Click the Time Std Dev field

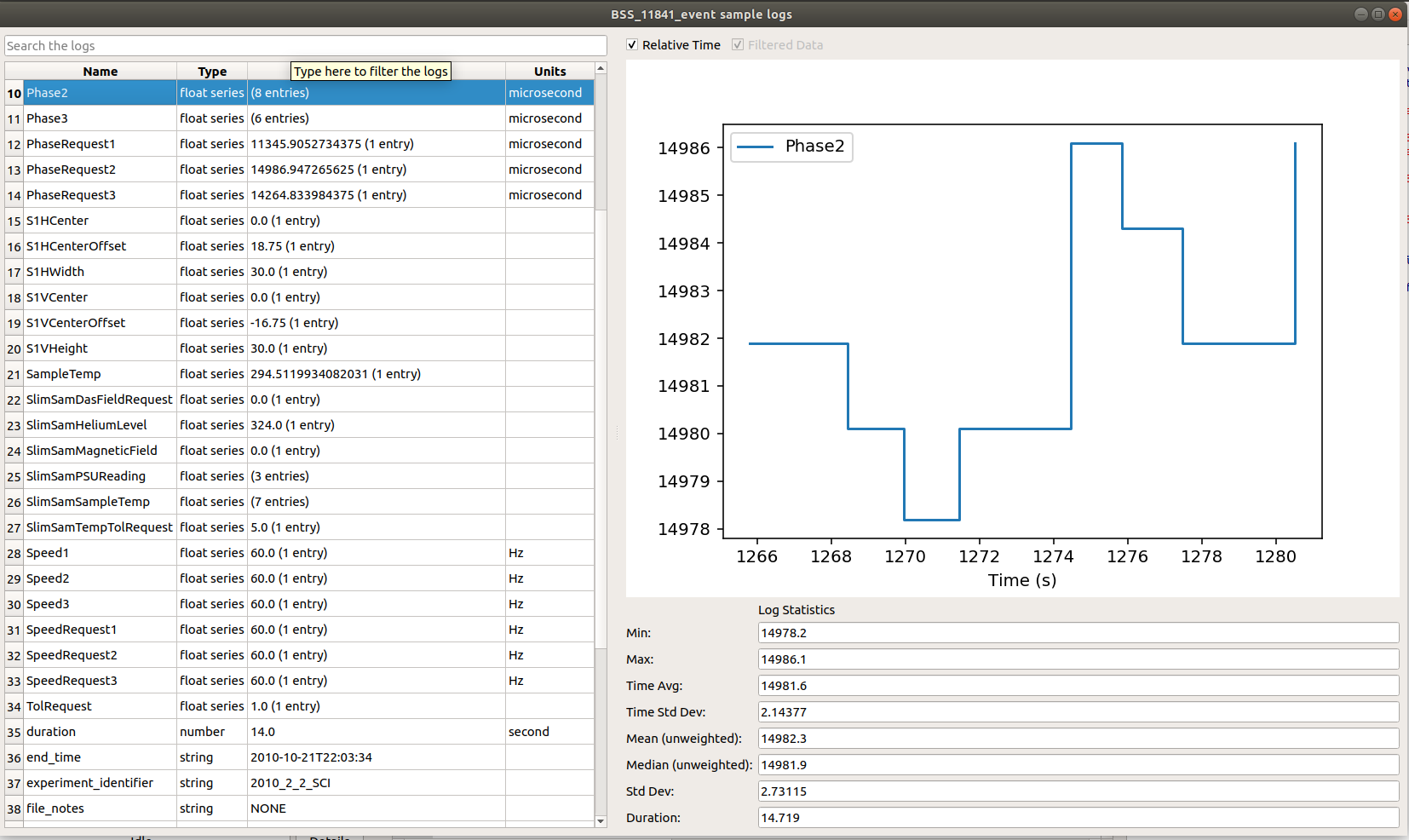(1078, 712)
